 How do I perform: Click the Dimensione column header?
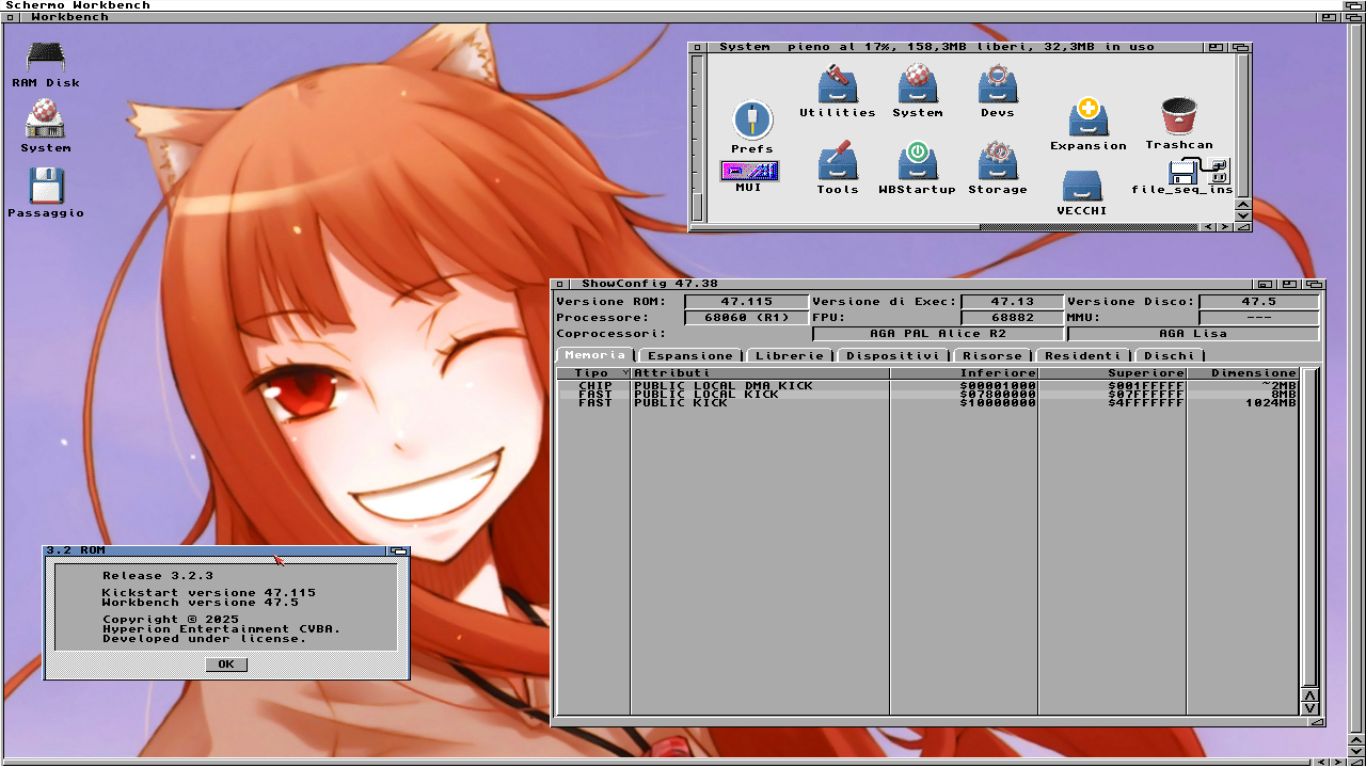(x=1243, y=373)
